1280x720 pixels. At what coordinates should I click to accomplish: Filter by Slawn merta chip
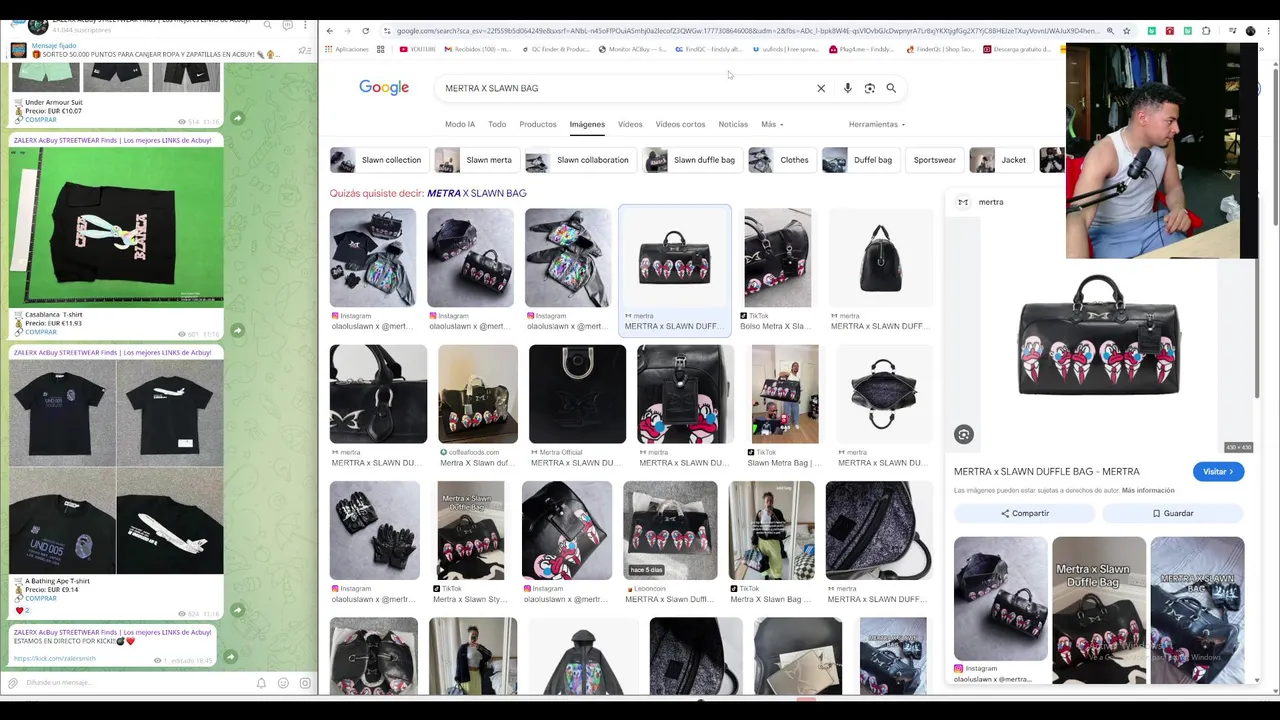pyautogui.click(x=476, y=160)
